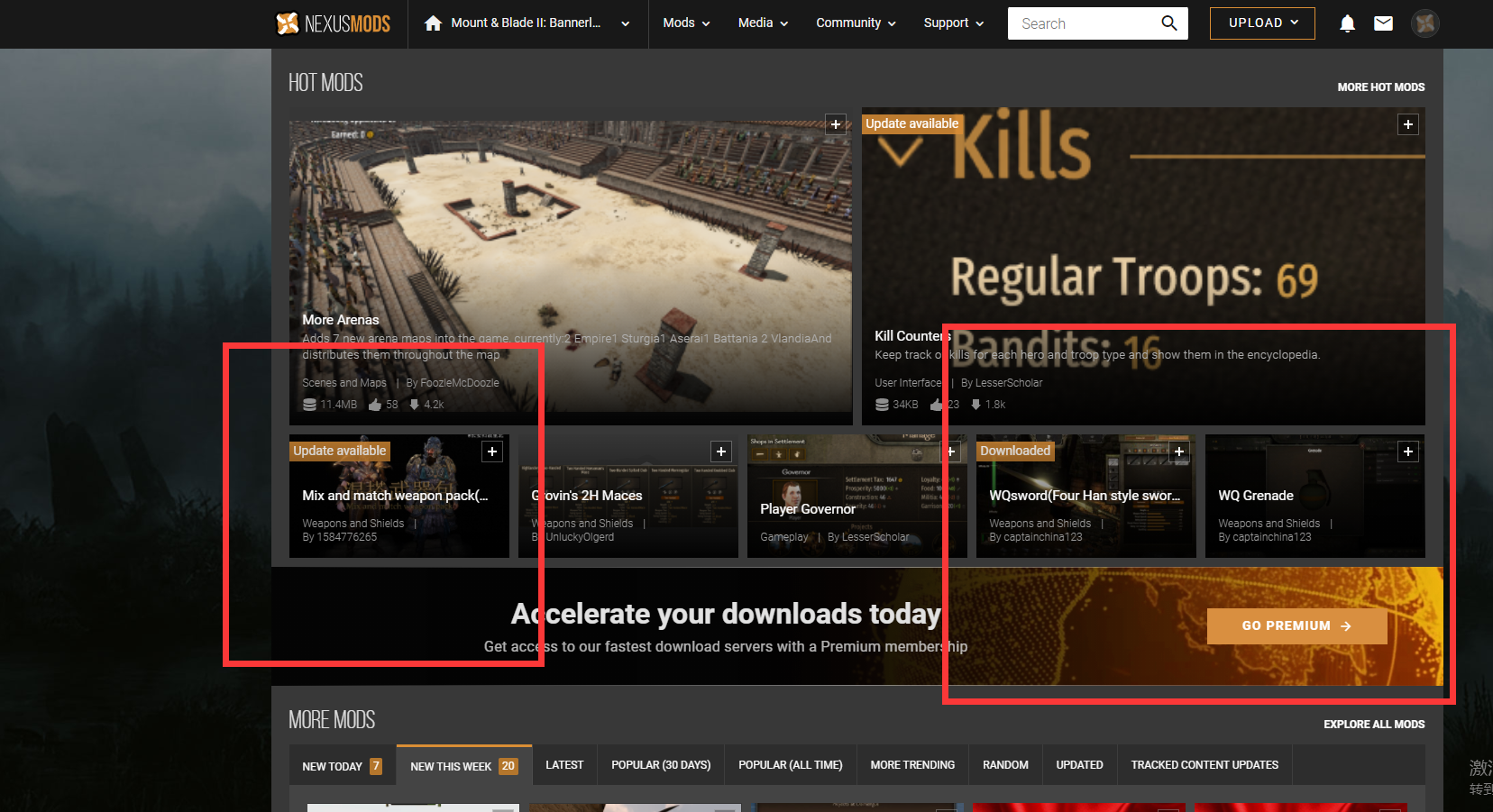Click the endorsements thumb icon on More Arenas
The height and width of the screenshot is (812, 1493).
coord(375,405)
